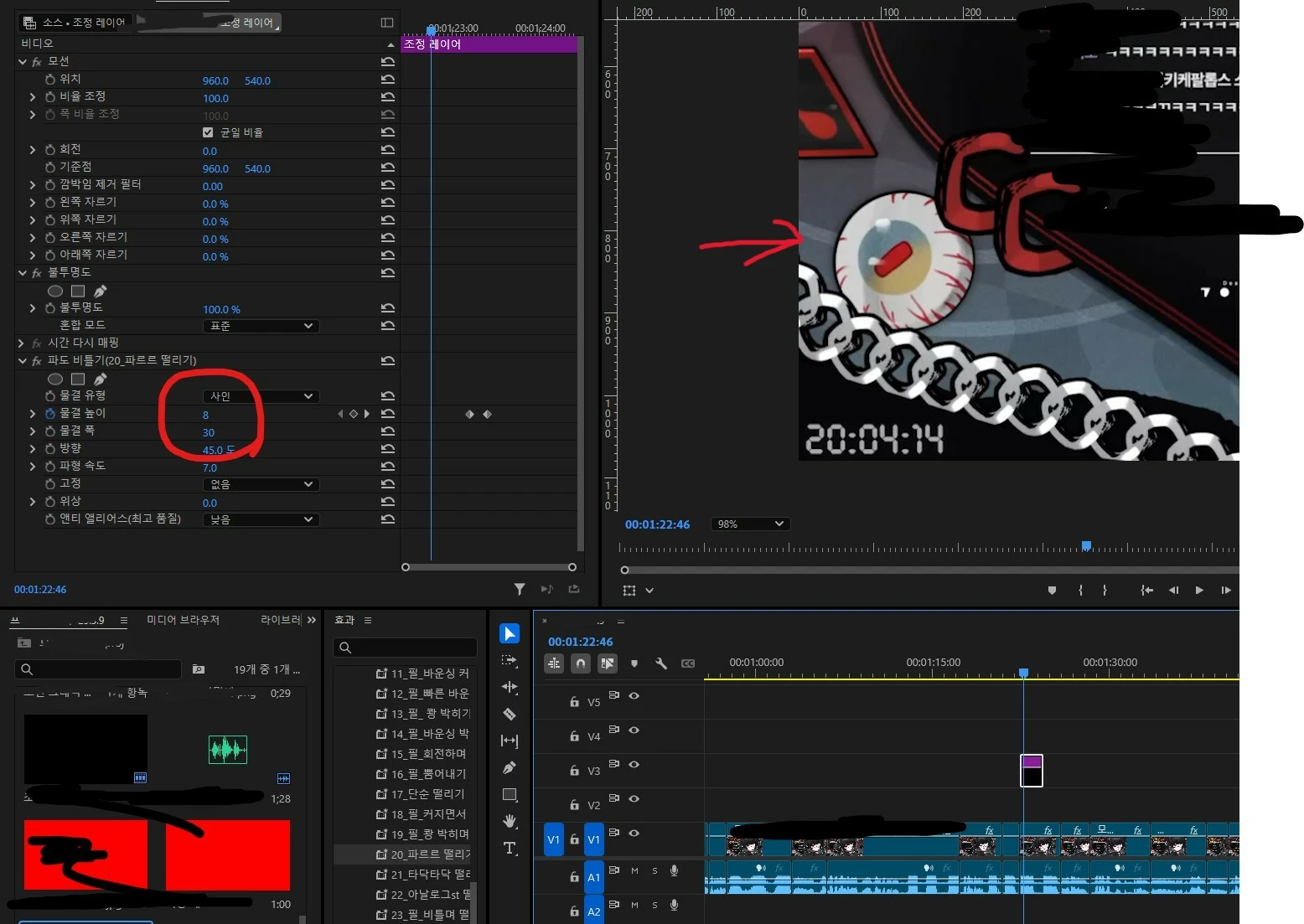
Task: Select the Hand tool
Action: coord(510,821)
